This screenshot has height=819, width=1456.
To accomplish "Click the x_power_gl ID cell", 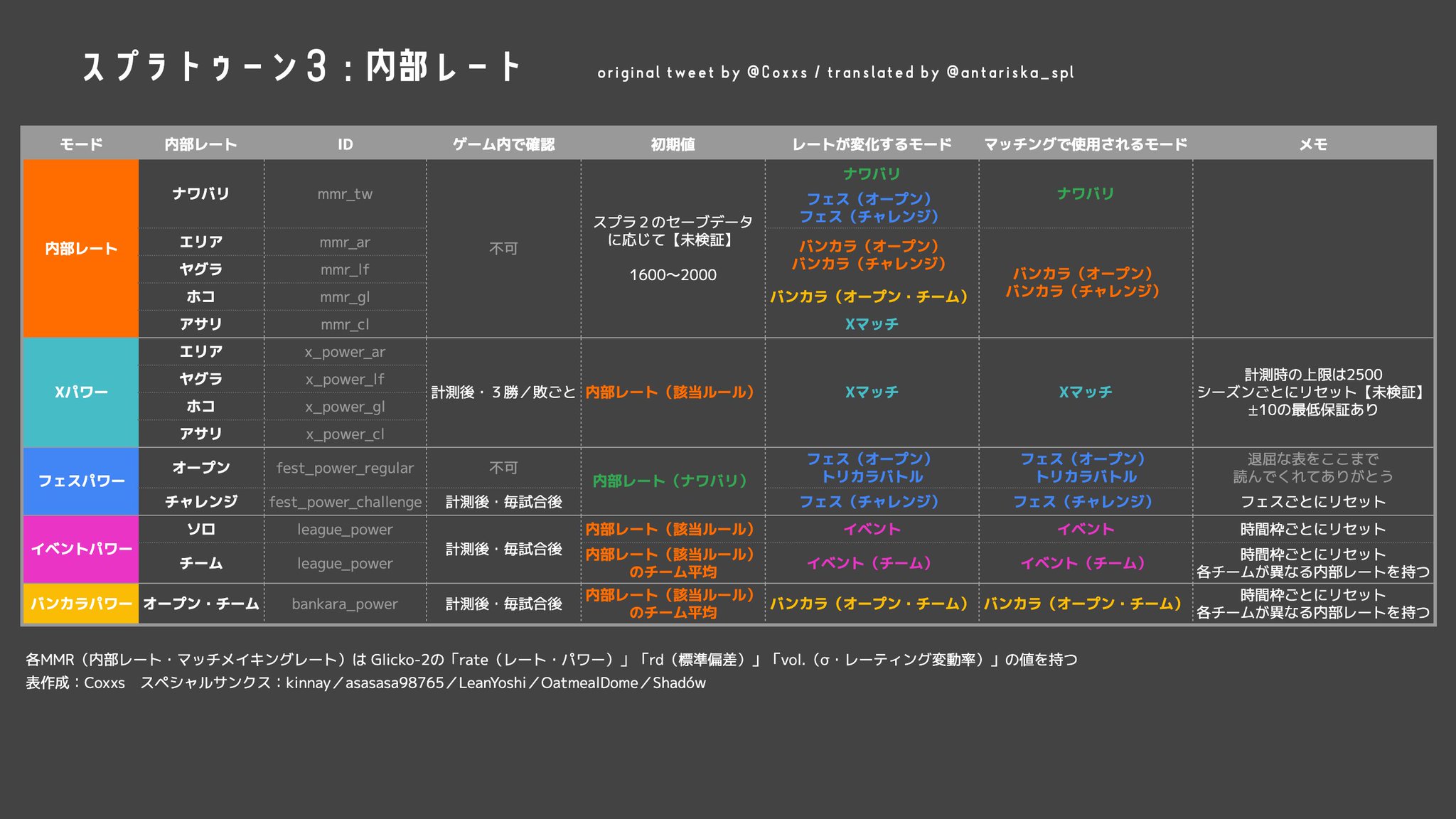I will coord(345,407).
